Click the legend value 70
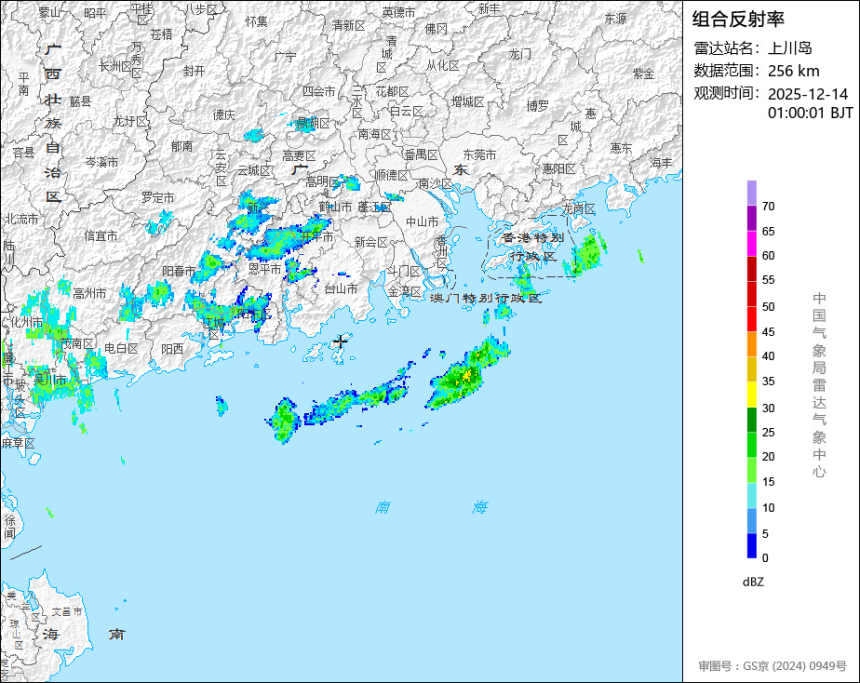 point(768,206)
